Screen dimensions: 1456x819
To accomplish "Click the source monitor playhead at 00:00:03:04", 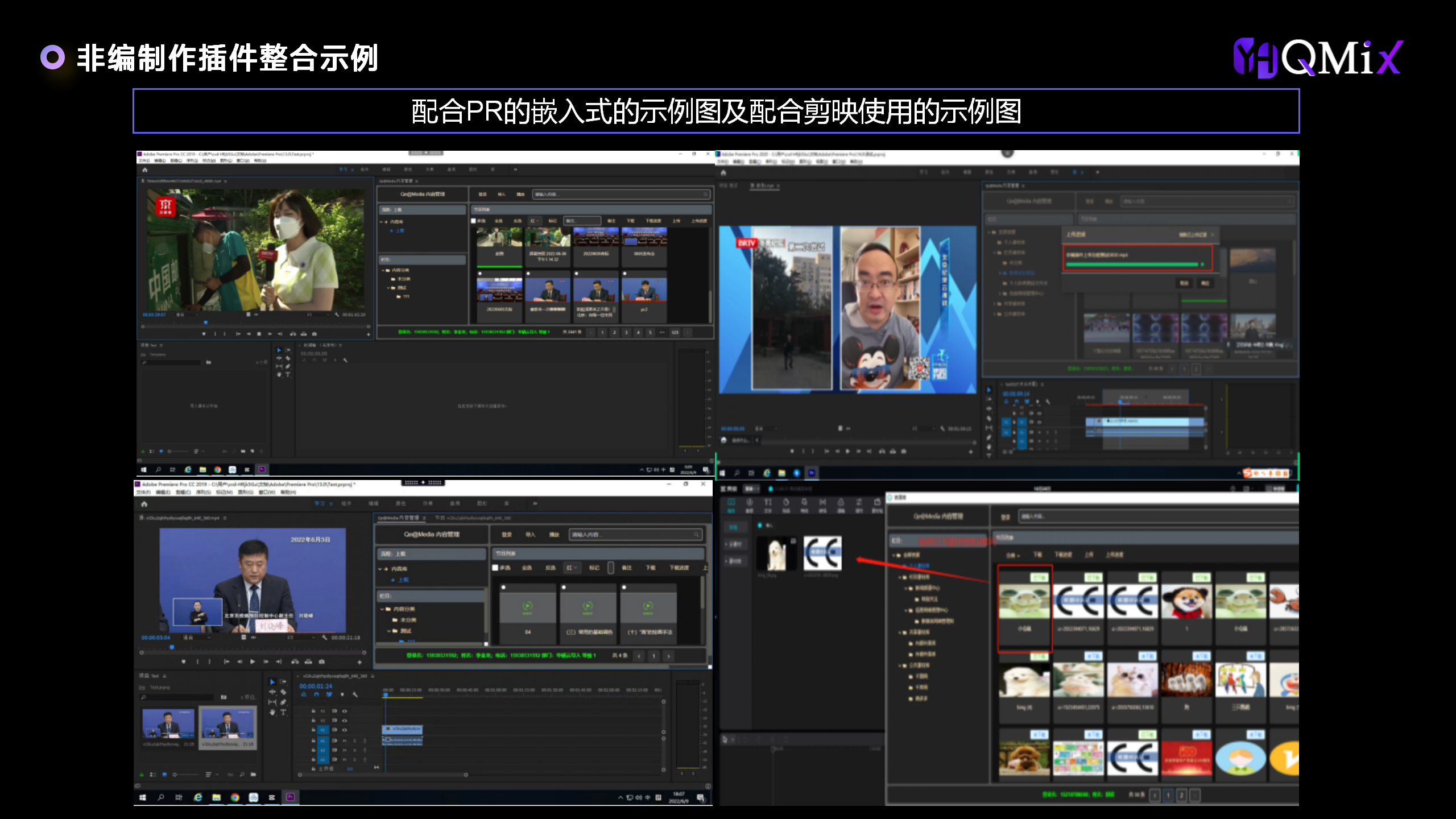I will tap(172, 647).
